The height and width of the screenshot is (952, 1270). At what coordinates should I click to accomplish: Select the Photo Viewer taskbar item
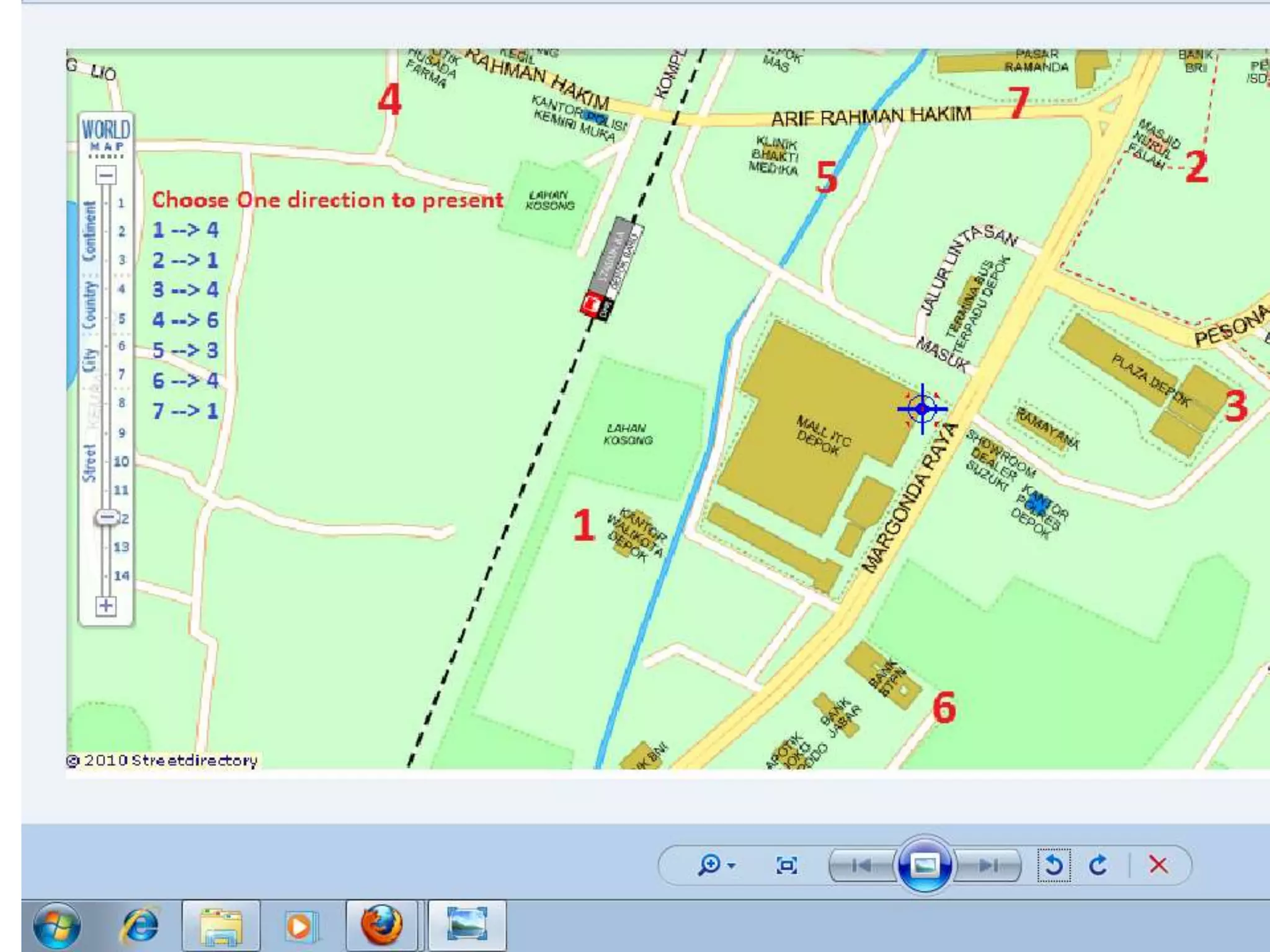[466, 926]
